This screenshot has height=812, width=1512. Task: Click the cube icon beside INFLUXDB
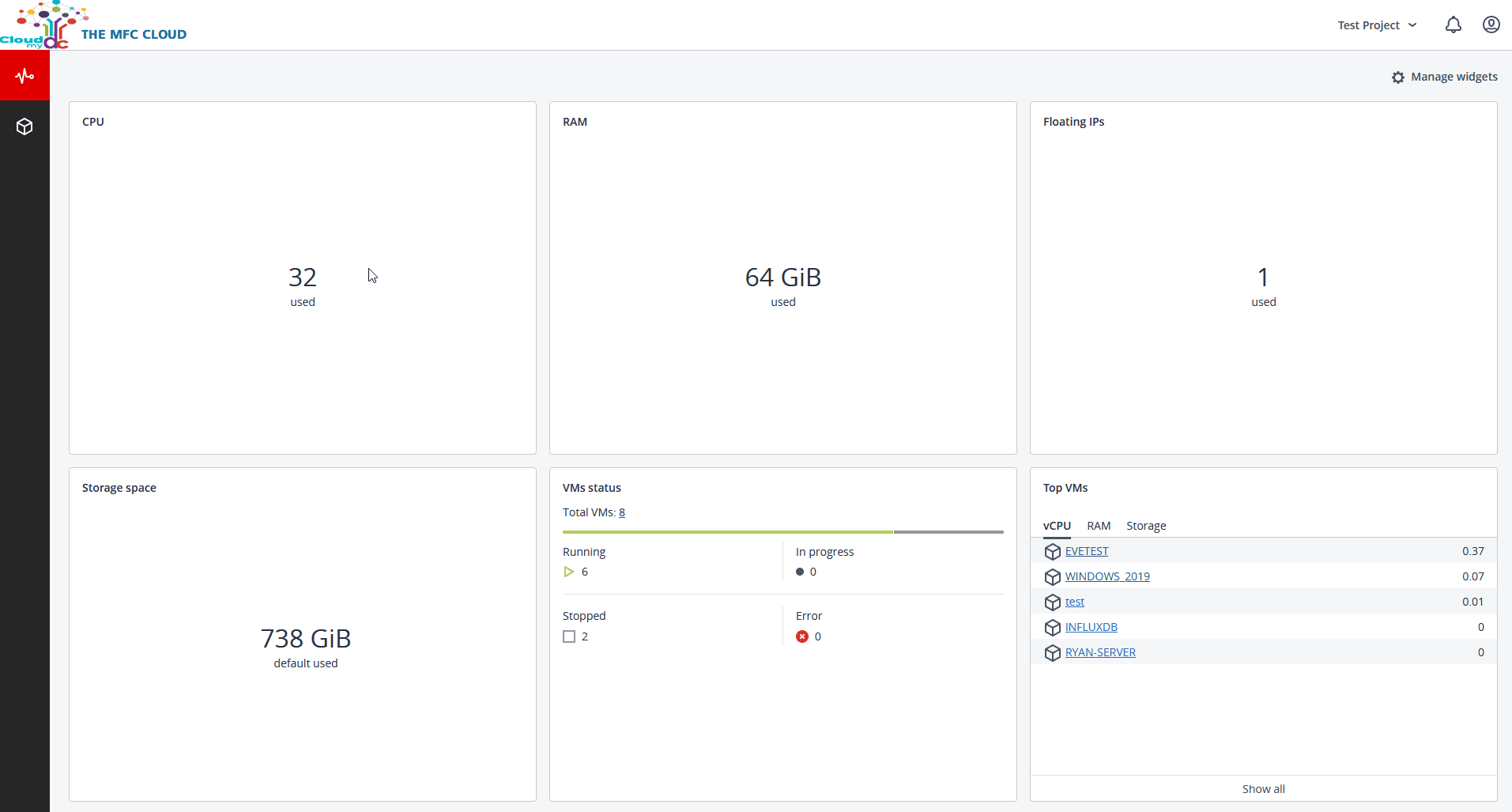pyautogui.click(x=1052, y=628)
